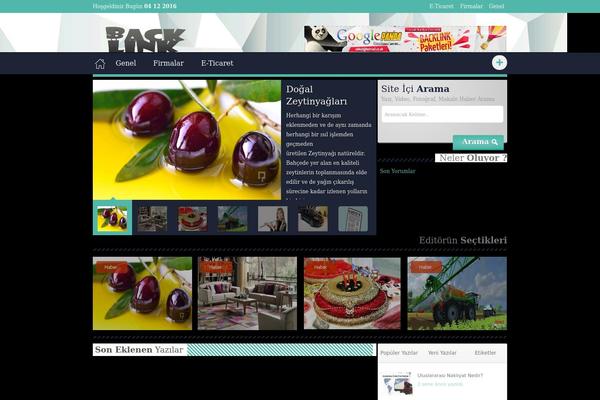The height and width of the screenshot is (400, 600).
Task: Select the tractor thumbnail in slider strip
Action: (x=233, y=219)
